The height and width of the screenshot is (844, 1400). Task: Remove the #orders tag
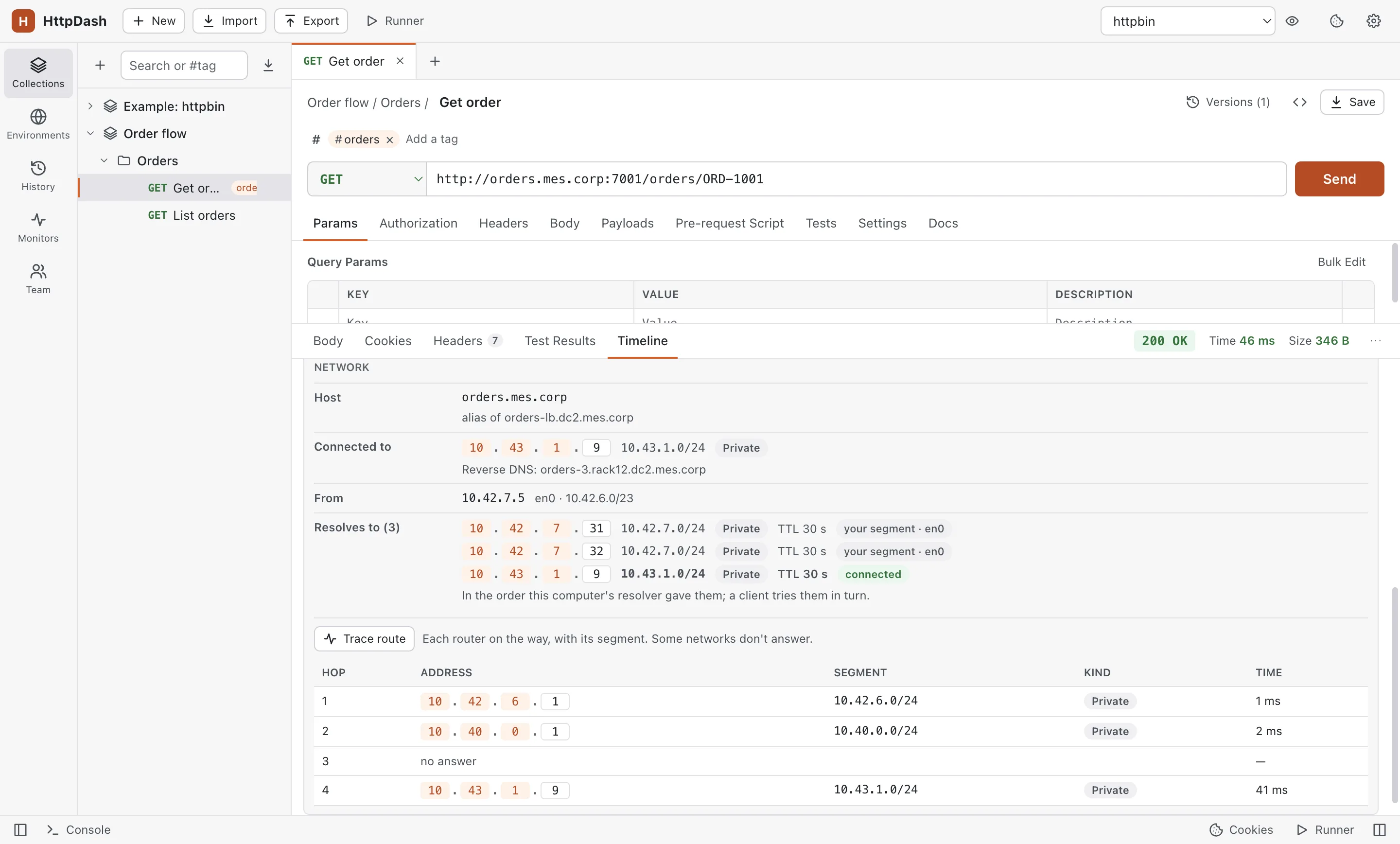point(390,140)
